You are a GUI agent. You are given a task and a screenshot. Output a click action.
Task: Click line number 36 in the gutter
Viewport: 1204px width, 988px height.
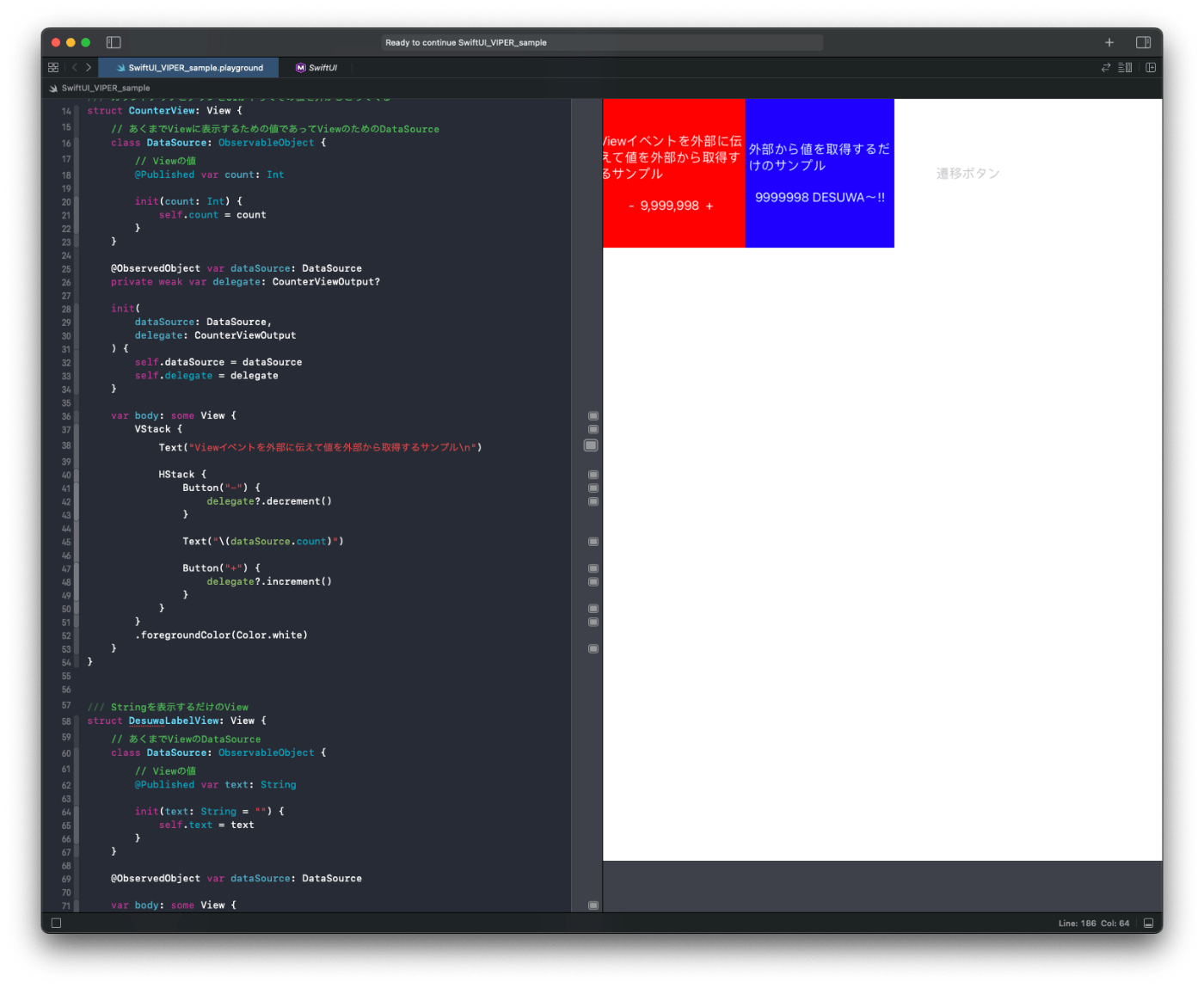click(66, 416)
